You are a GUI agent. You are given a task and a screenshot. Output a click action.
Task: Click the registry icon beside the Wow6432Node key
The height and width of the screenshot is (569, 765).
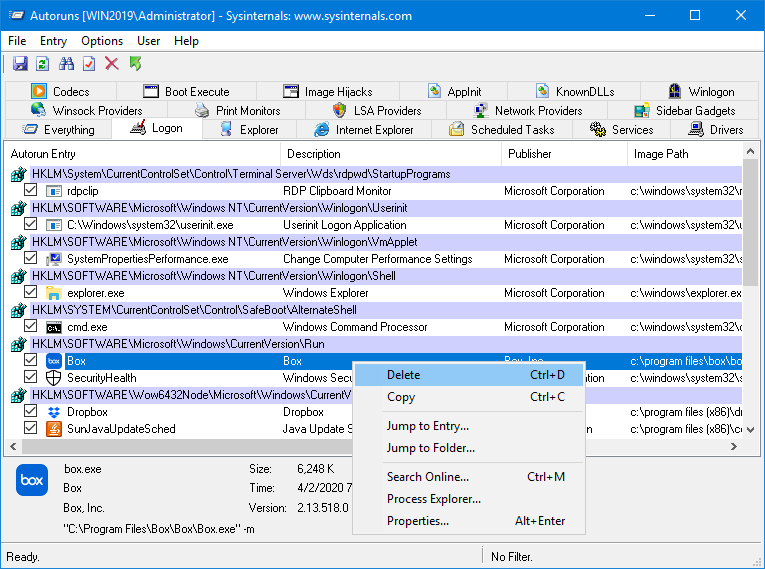point(19,395)
